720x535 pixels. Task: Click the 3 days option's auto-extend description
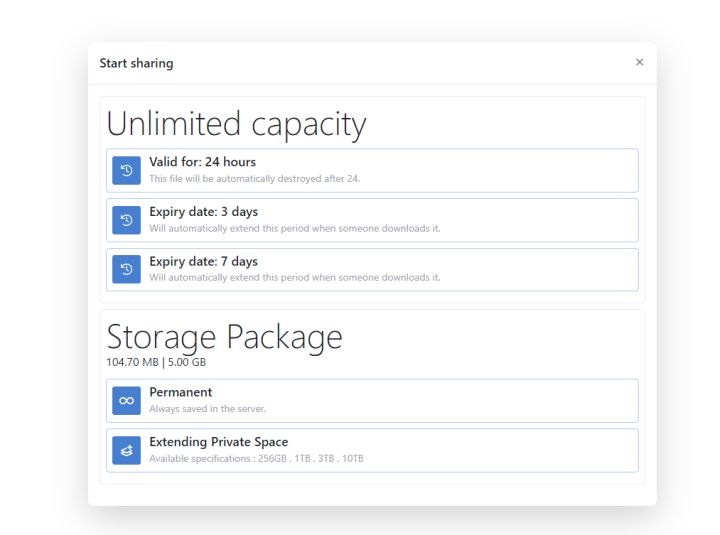tap(294, 228)
